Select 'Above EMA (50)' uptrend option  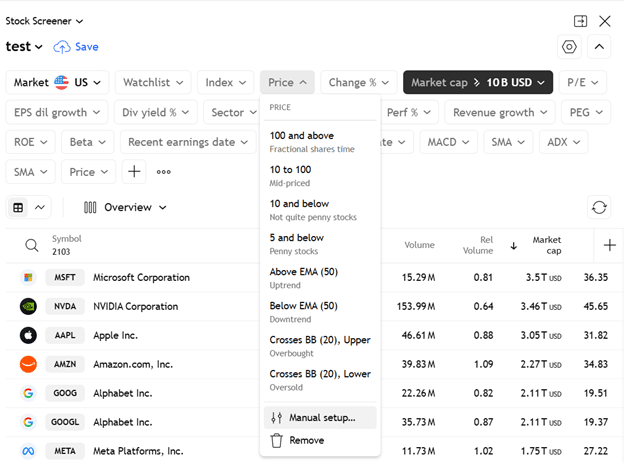point(303,272)
